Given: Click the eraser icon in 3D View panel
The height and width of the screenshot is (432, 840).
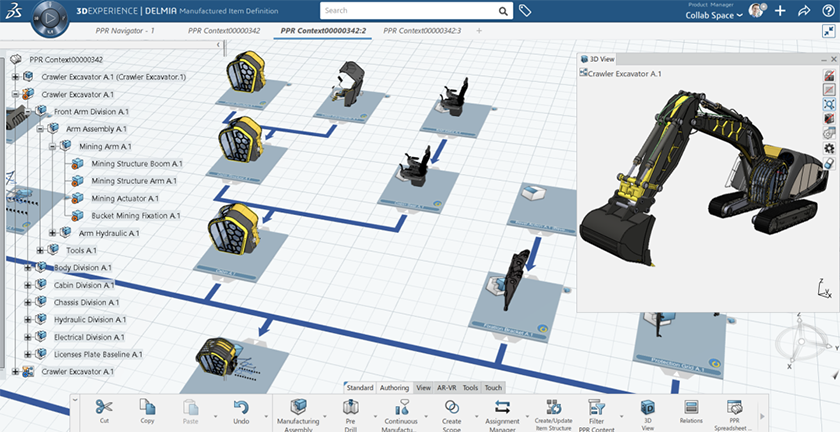Looking at the screenshot, I should pos(829,163).
